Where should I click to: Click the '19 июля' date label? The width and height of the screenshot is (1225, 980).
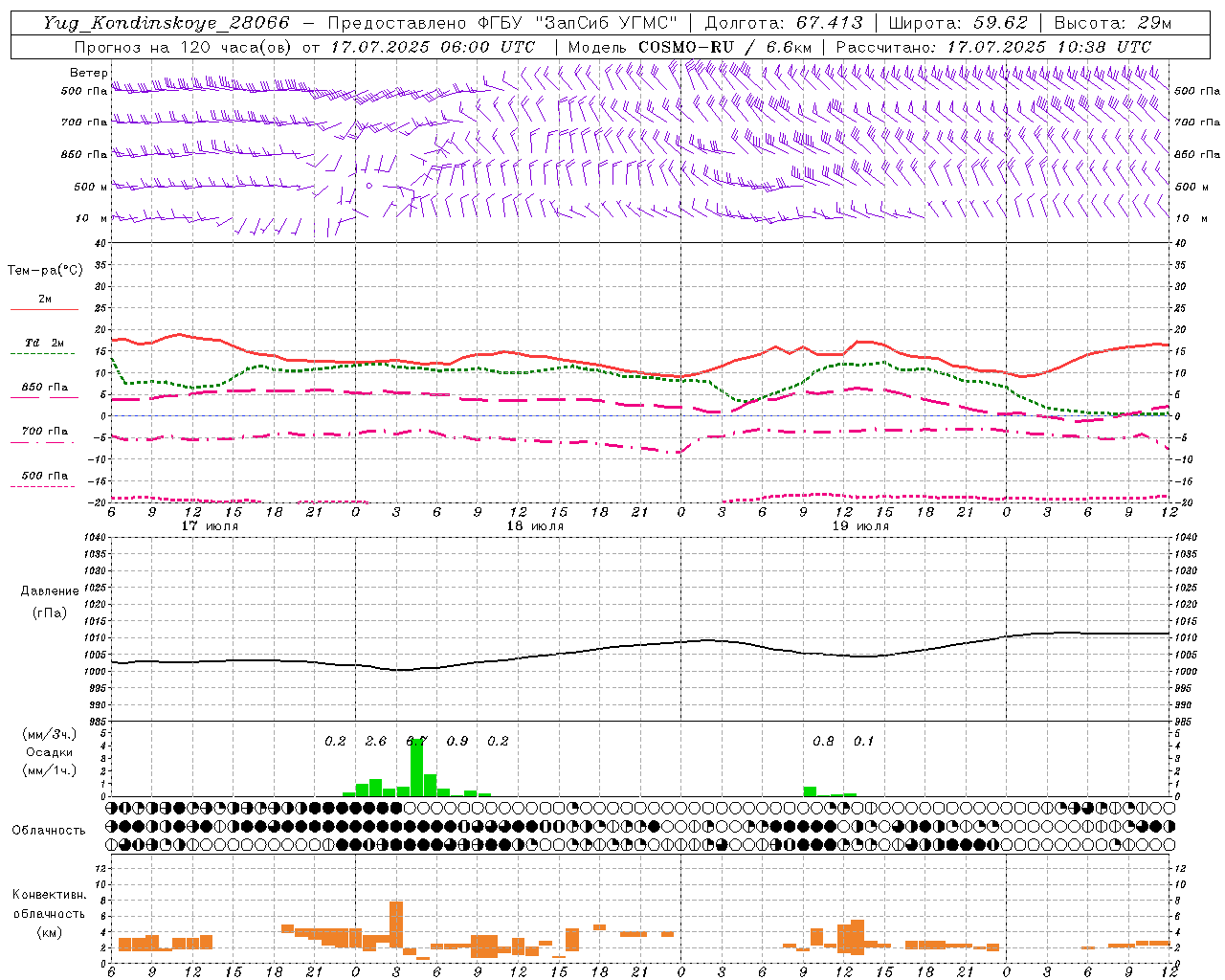point(860,526)
